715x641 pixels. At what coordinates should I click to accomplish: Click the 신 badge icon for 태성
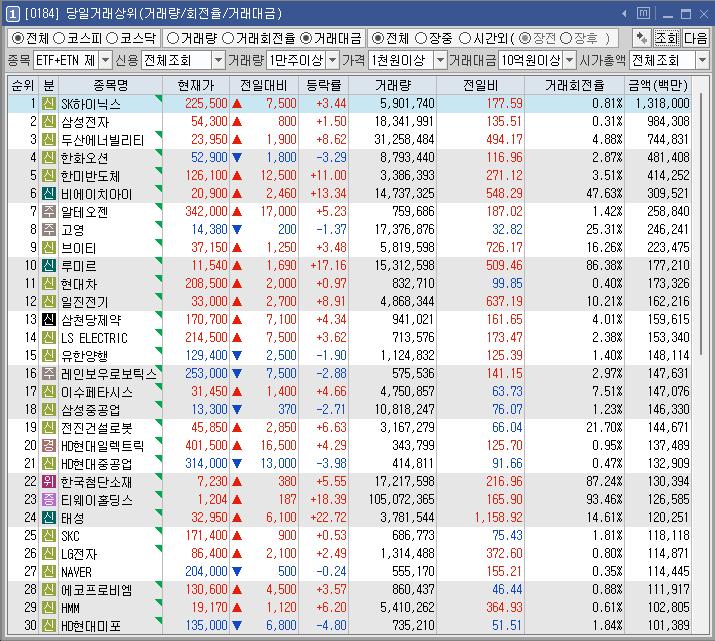(x=49, y=517)
